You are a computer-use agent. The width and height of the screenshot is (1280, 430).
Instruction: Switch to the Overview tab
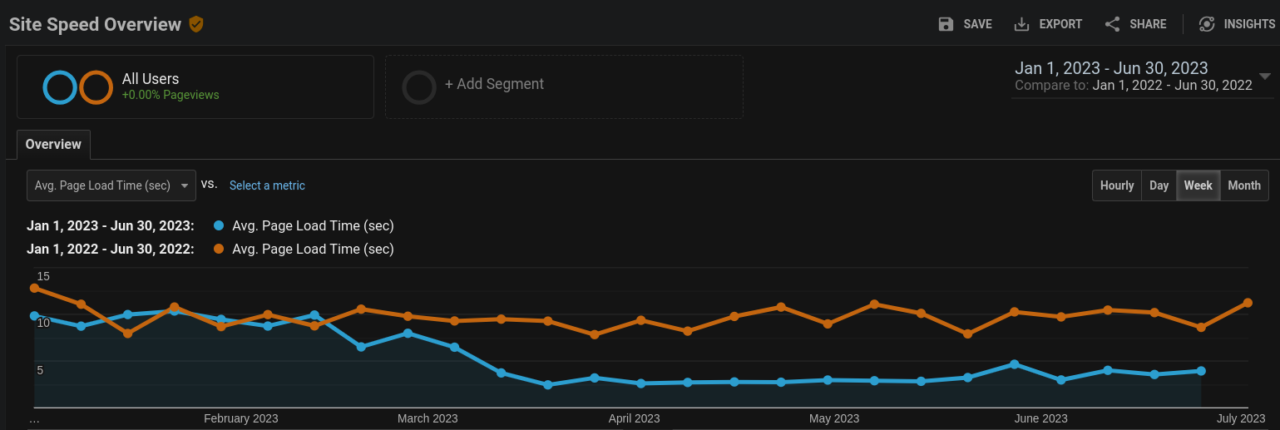click(x=53, y=144)
